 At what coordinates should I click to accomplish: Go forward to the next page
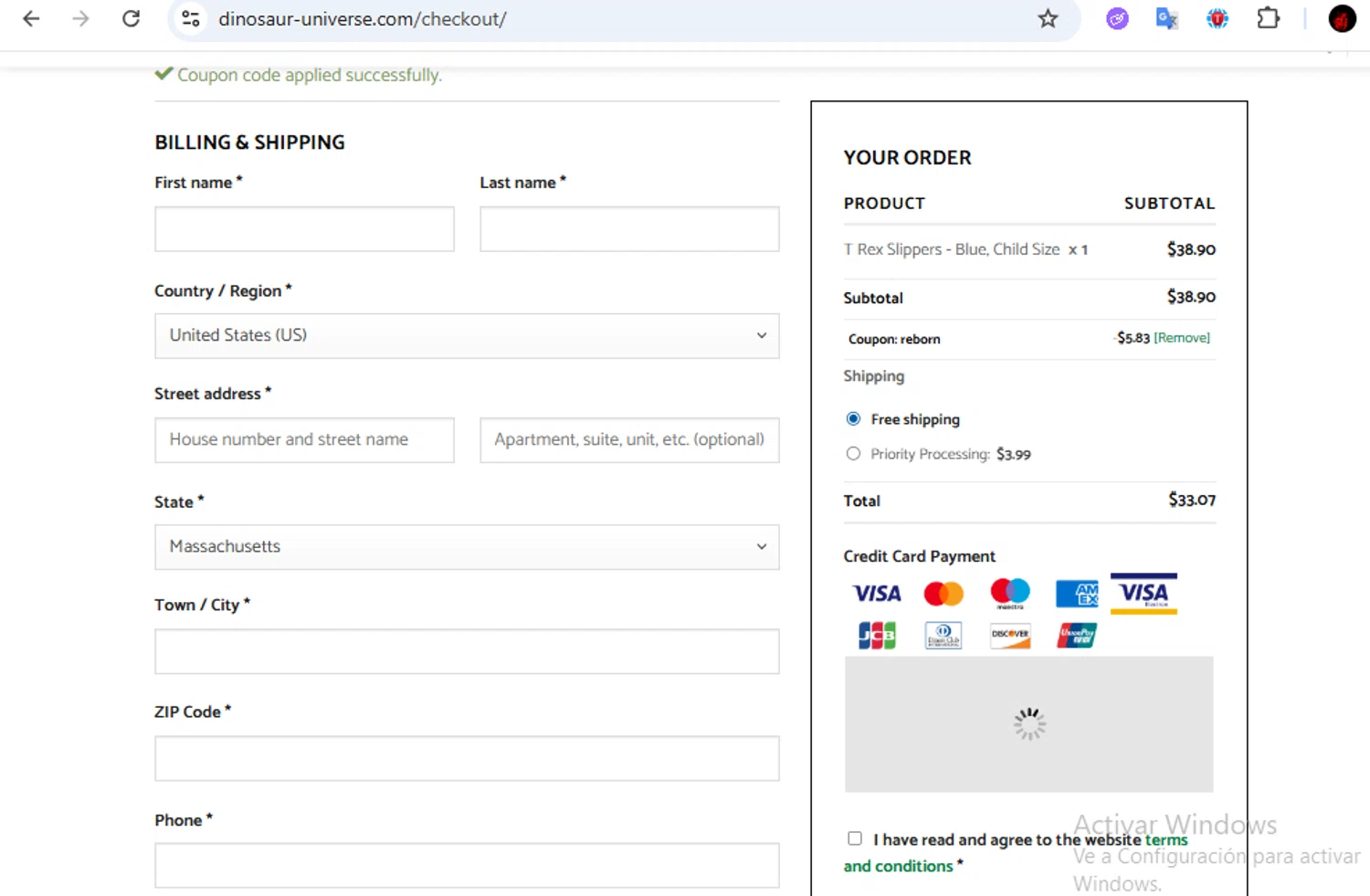[x=80, y=18]
